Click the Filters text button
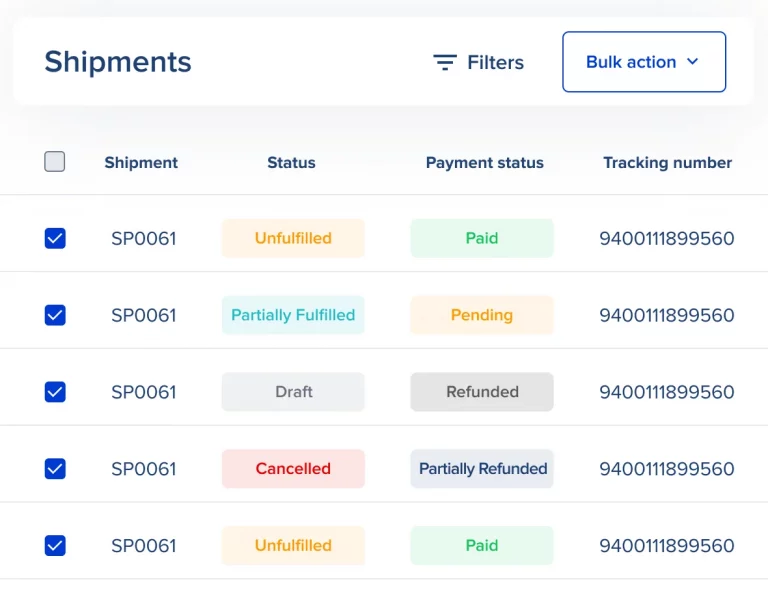 coord(495,62)
